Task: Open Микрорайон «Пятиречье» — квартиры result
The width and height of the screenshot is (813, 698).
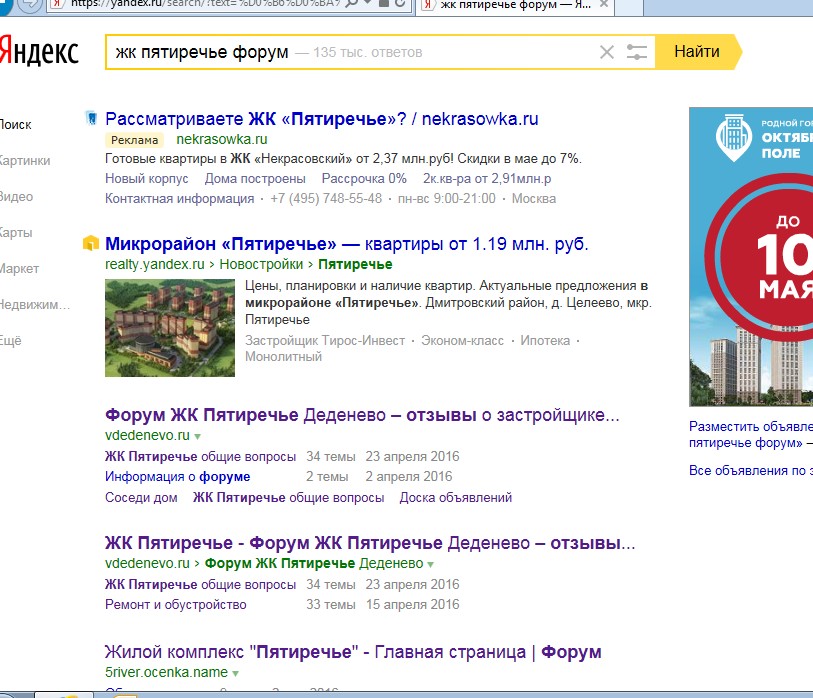Action: click(347, 244)
